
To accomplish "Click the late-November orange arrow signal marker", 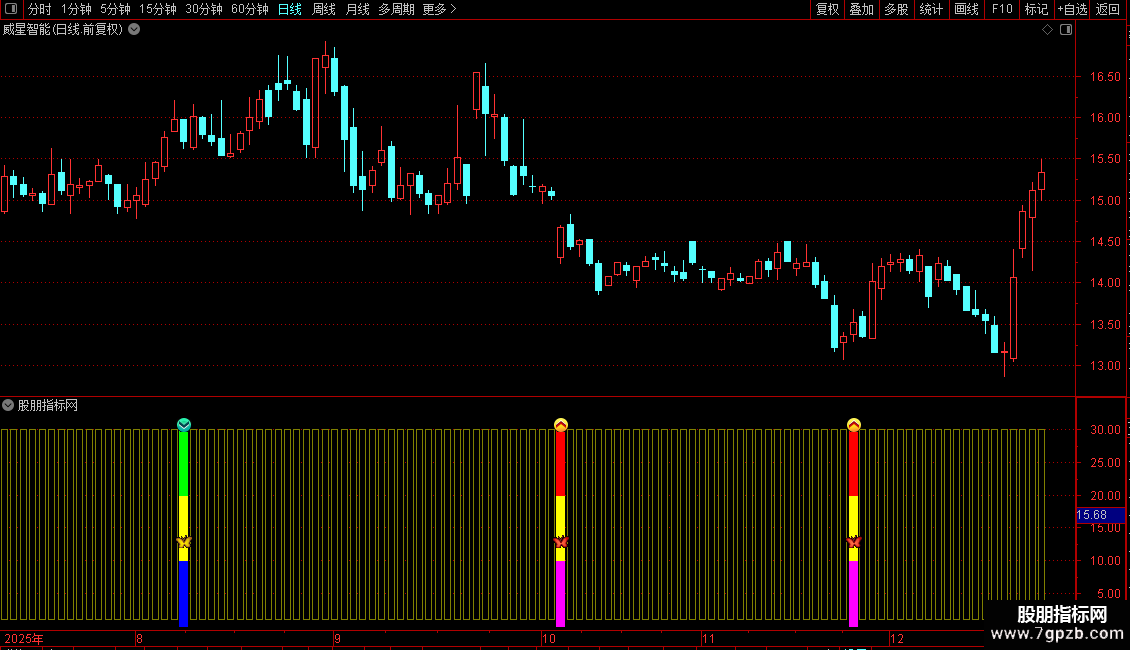I will (854, 424).
